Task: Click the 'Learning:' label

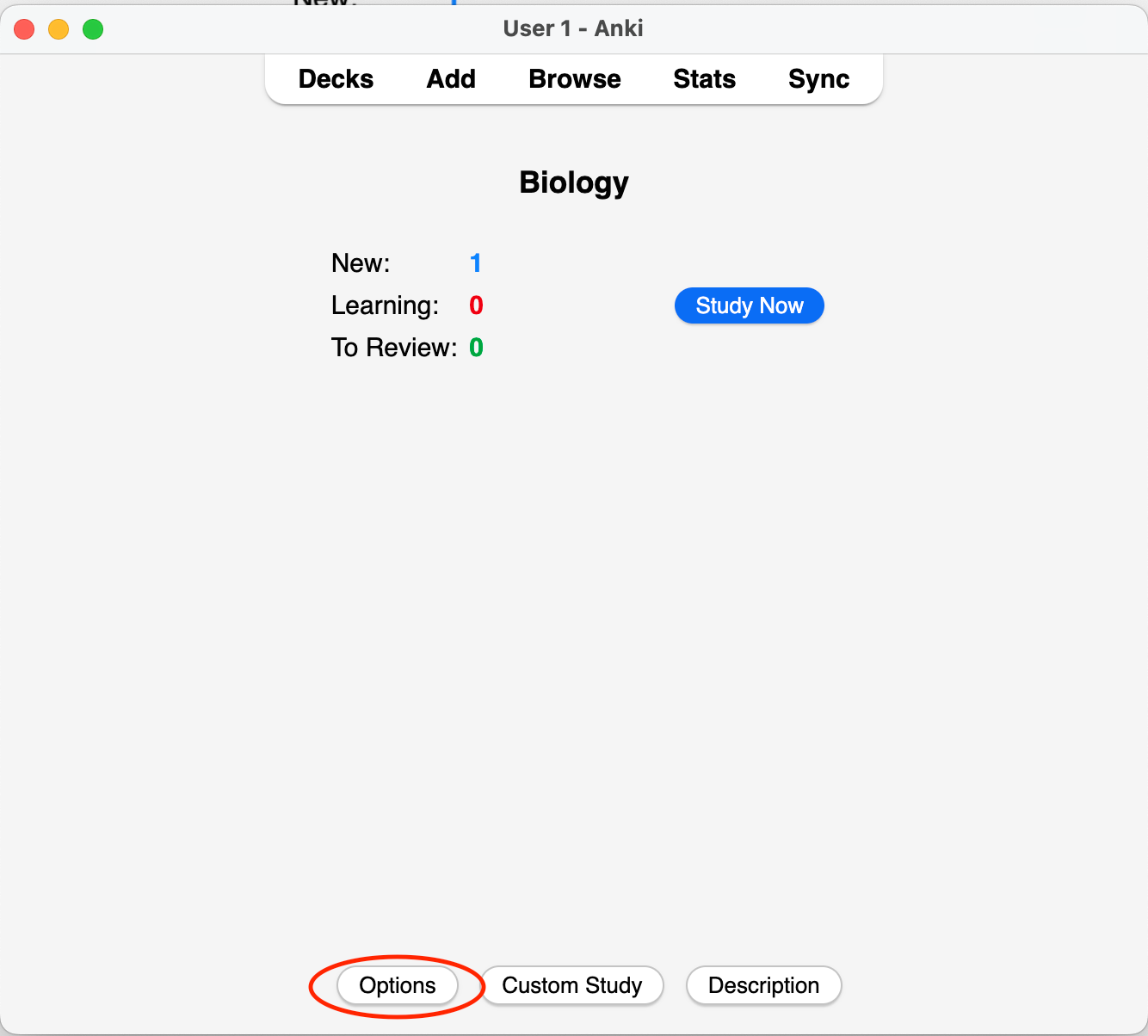Action: click(385, 305)
